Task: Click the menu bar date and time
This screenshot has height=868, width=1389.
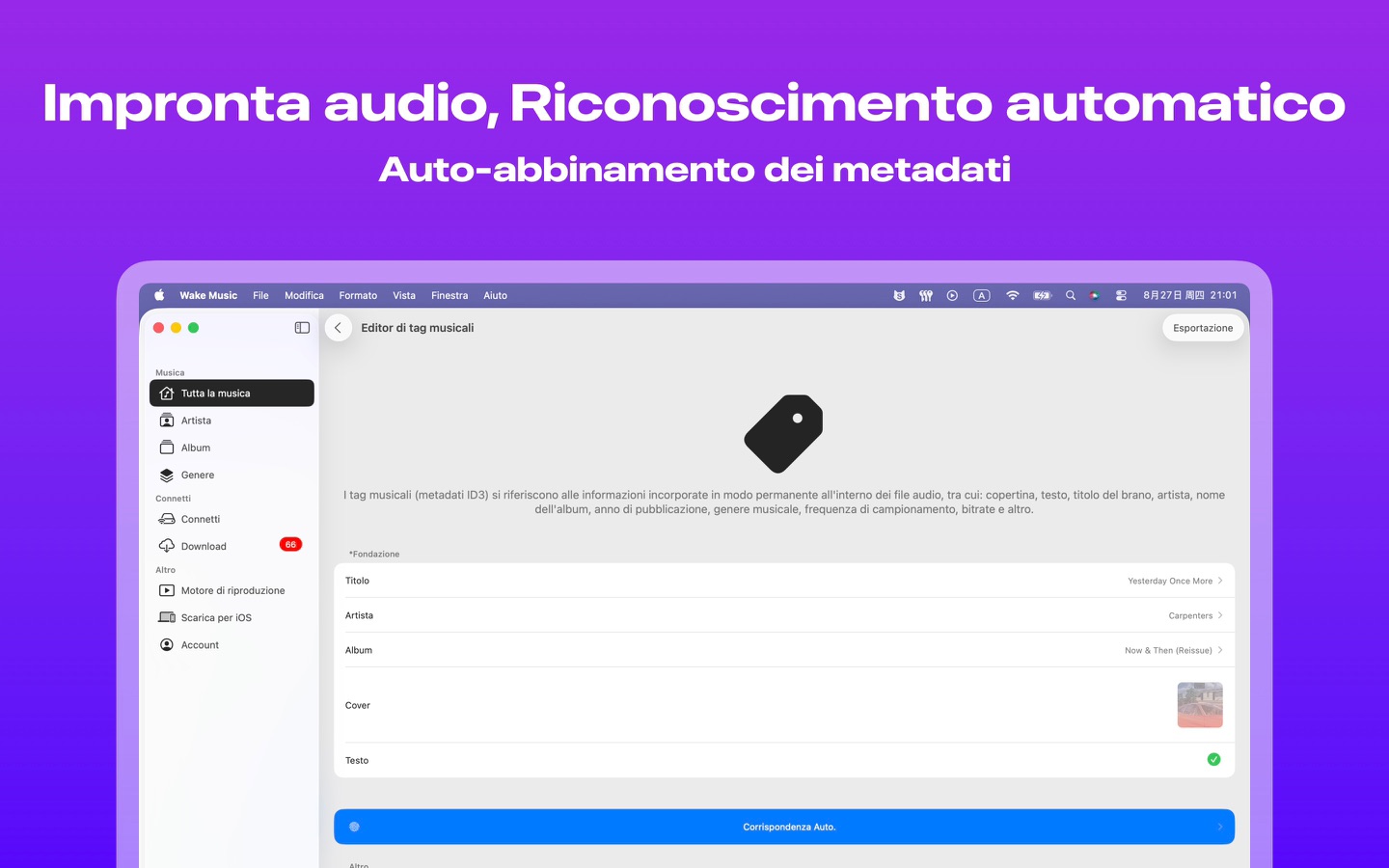Action: (1190, 295)
